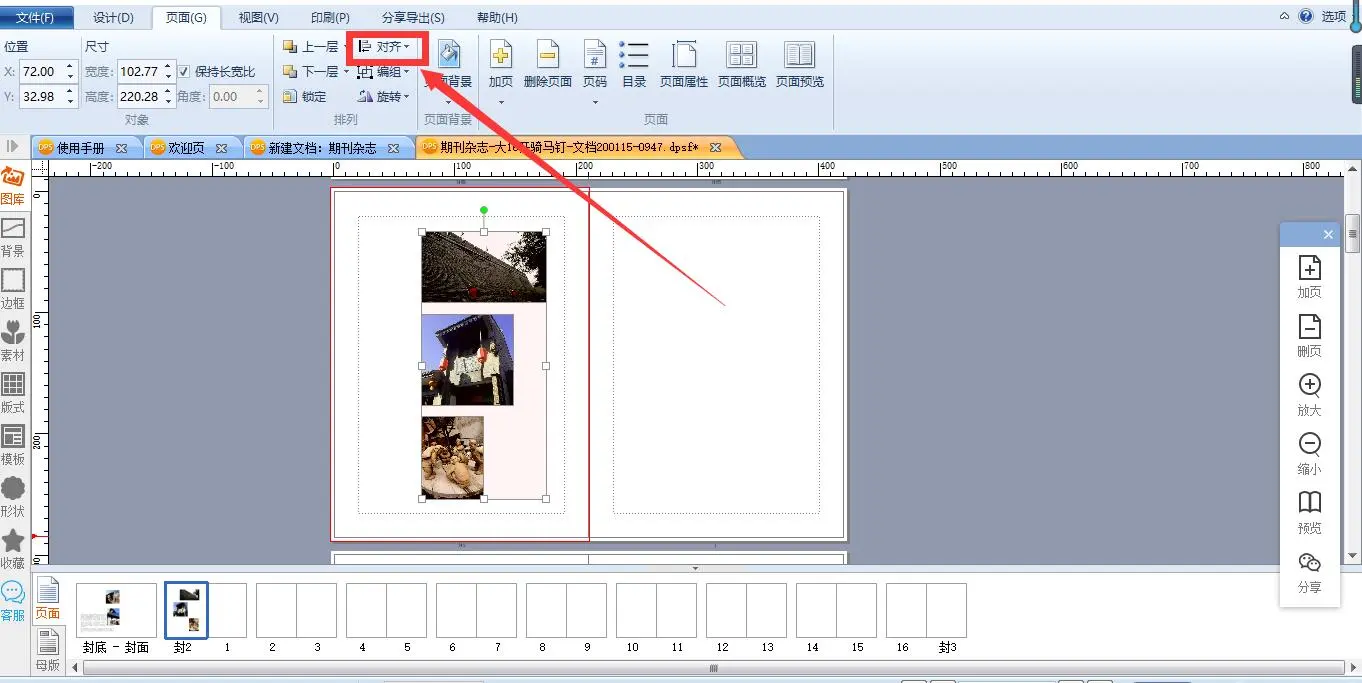Image resolution: width=1362 pixels, height=683 pixels.
Task: Click the 页面背景 paint bucket icon
Action: pos(448,55)
